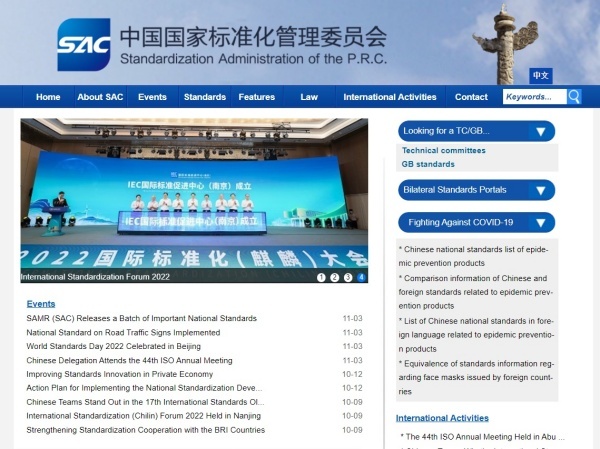Click the Keywords search input field
The width and height of the screenshot is (600, 449).
(533, 97)
